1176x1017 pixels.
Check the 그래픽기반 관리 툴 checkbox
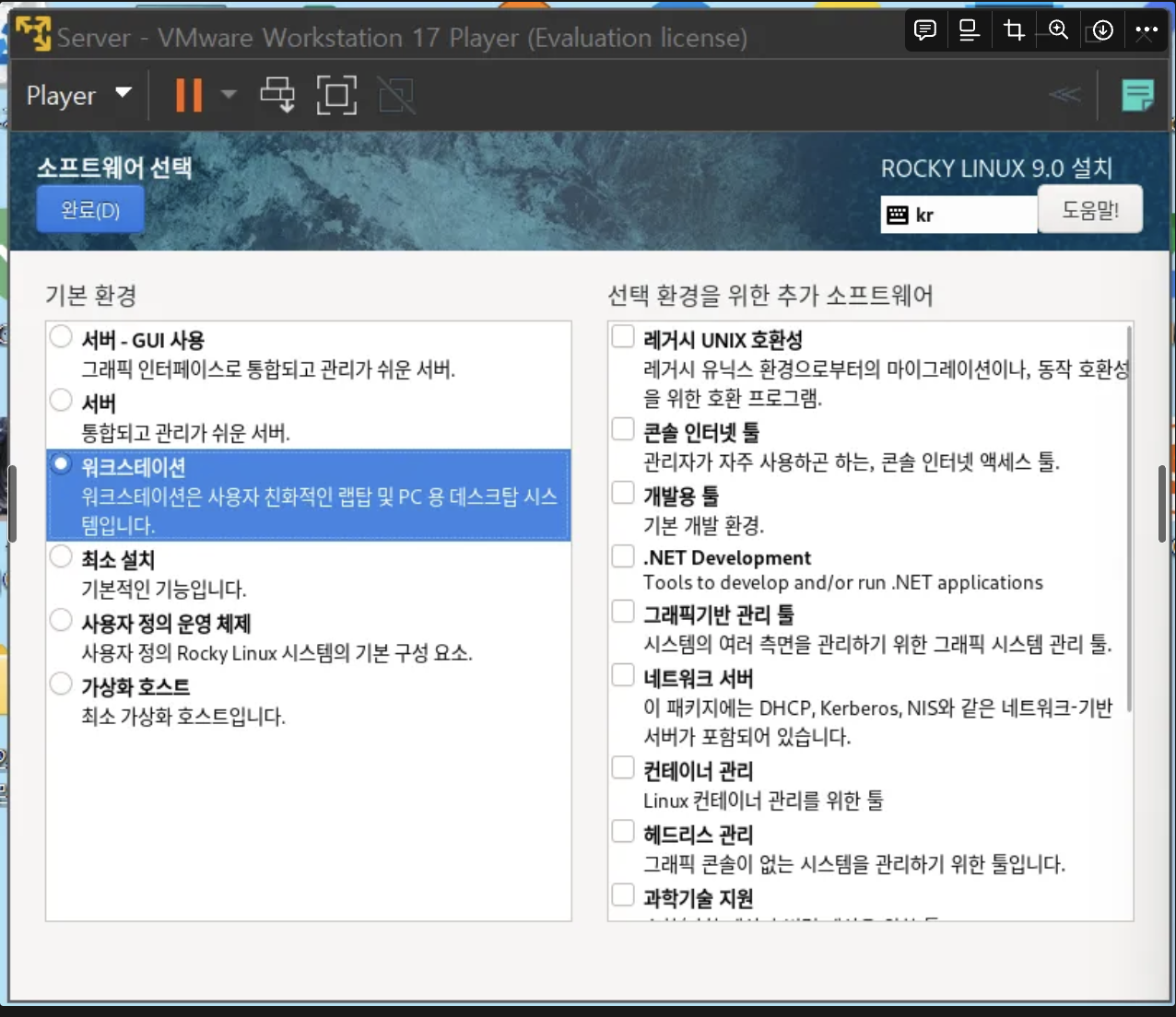[623, 612]
